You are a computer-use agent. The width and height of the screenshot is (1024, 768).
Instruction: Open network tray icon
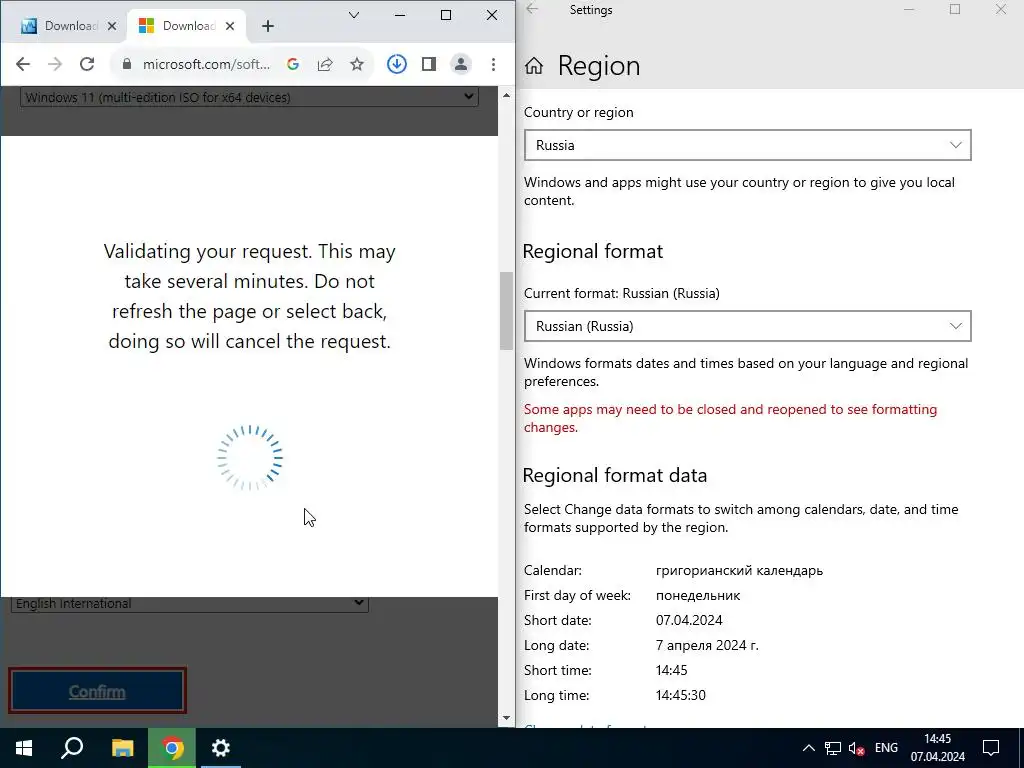click(x=833, y=748)
